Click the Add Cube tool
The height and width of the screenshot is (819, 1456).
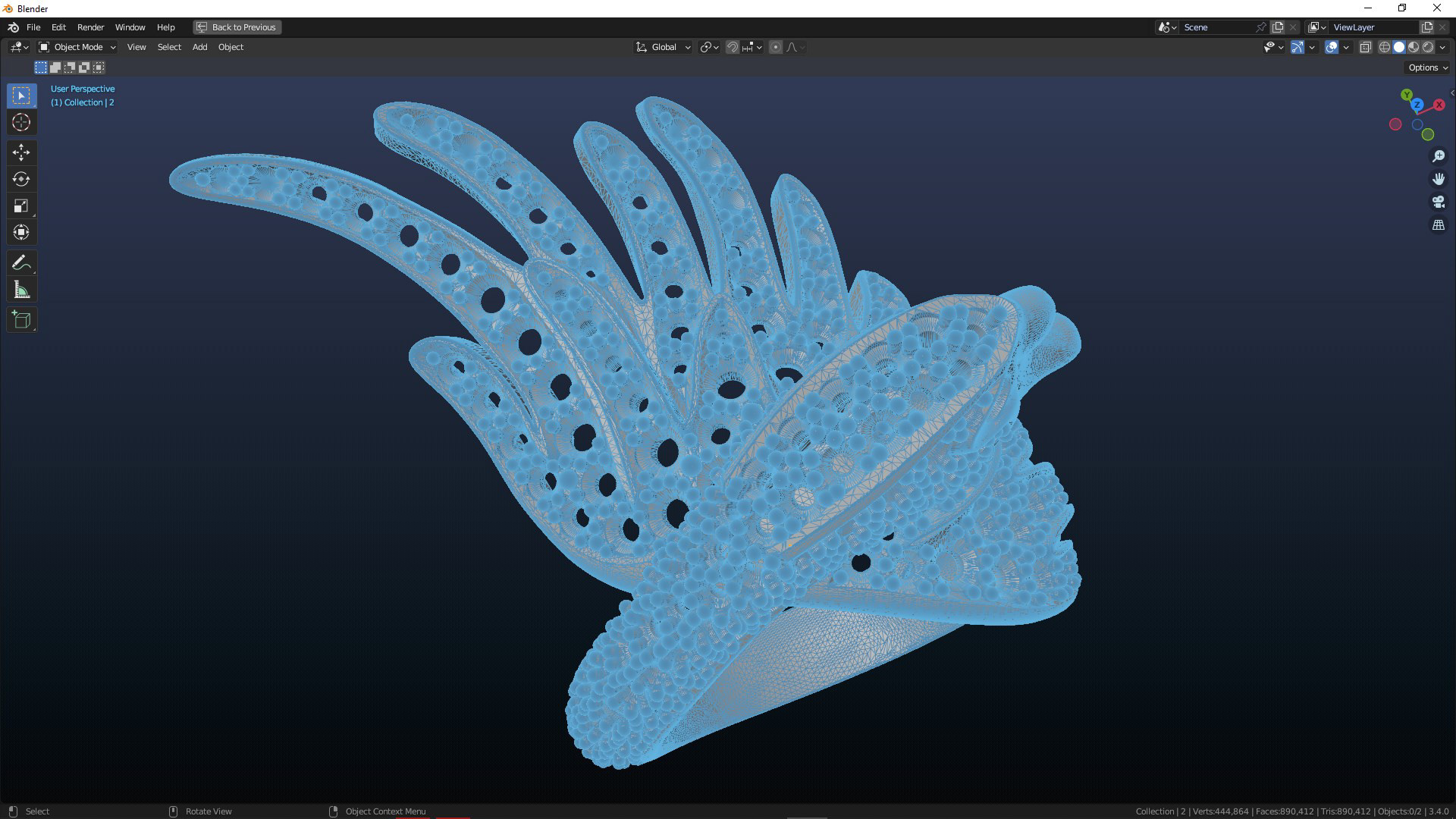(21, 320)
